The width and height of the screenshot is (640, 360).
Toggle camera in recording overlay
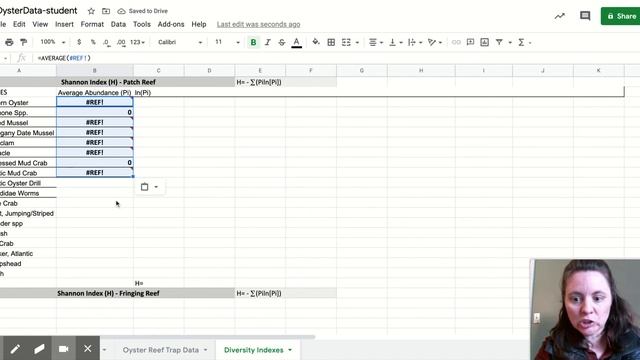coord(63,349)
